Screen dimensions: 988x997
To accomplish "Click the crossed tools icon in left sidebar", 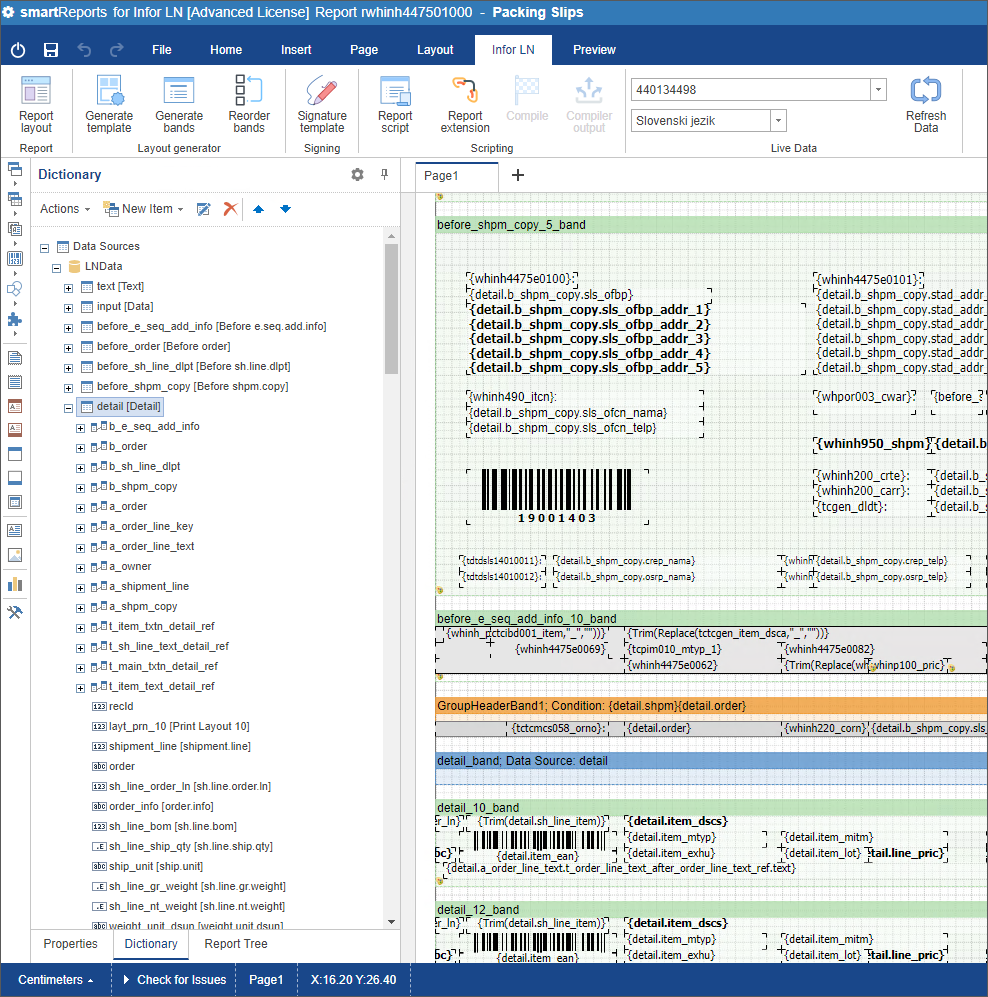I will coord(15,612).
